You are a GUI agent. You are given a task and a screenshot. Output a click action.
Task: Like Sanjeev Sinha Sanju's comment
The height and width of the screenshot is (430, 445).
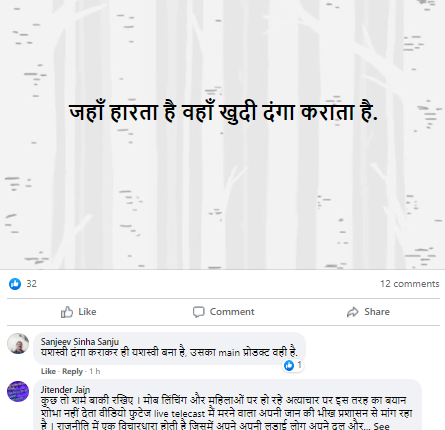(x=48, y=371)
